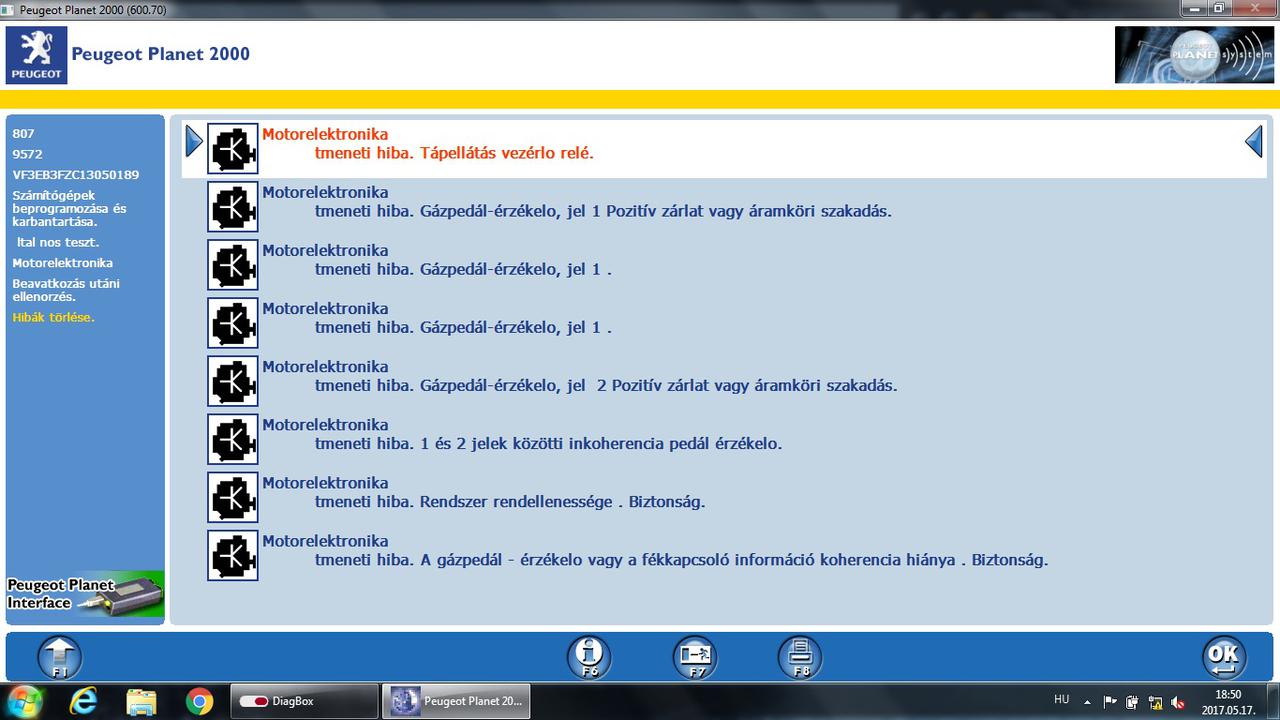Open the F6 information button
The height and width of the screenshot is (720, 1280).
(589, 657)
